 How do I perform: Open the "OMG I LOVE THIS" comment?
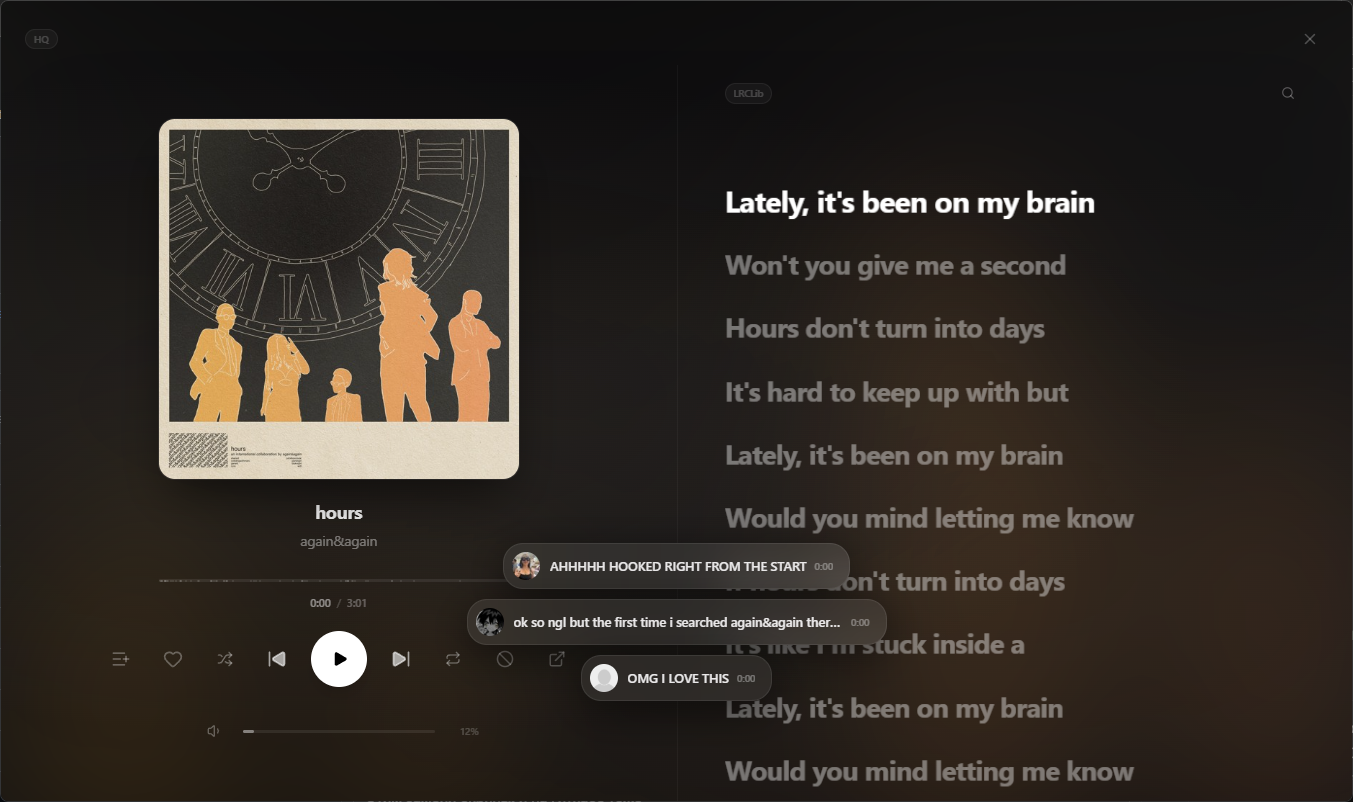pyautogui.click(x=676, y=678)
